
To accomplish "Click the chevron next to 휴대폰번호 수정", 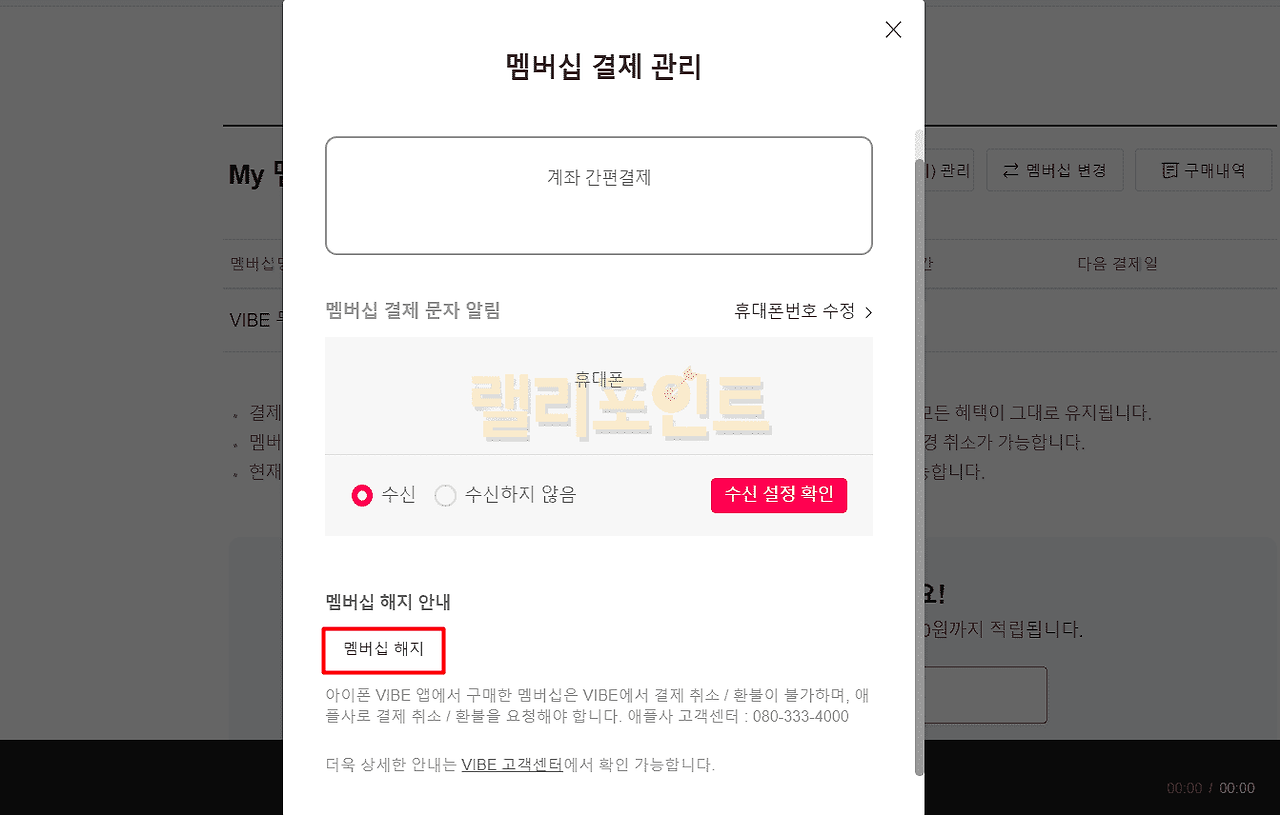I will (x=868, y=312).
